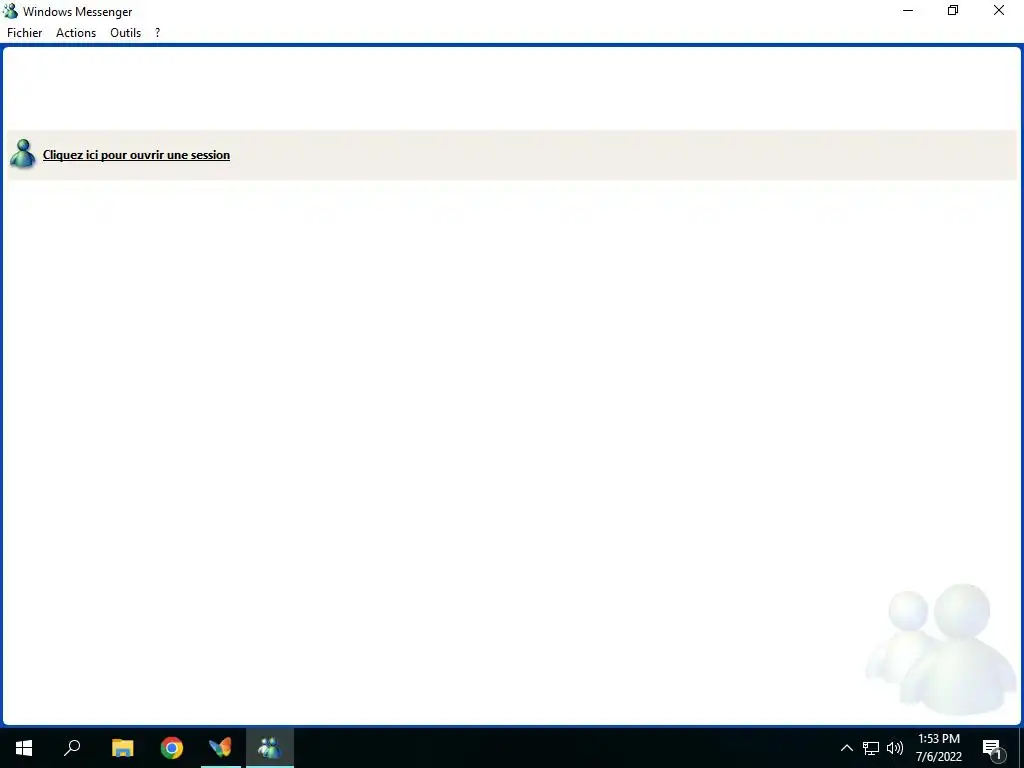This screenshot has height=768, width=1024.
Task: Open the Windows Start menu
Action: pos(24,748)
